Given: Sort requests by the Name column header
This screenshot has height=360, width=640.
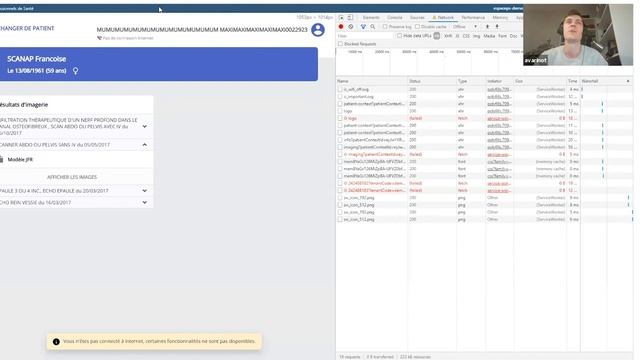Looking at the screenshot, I should 371,81.
